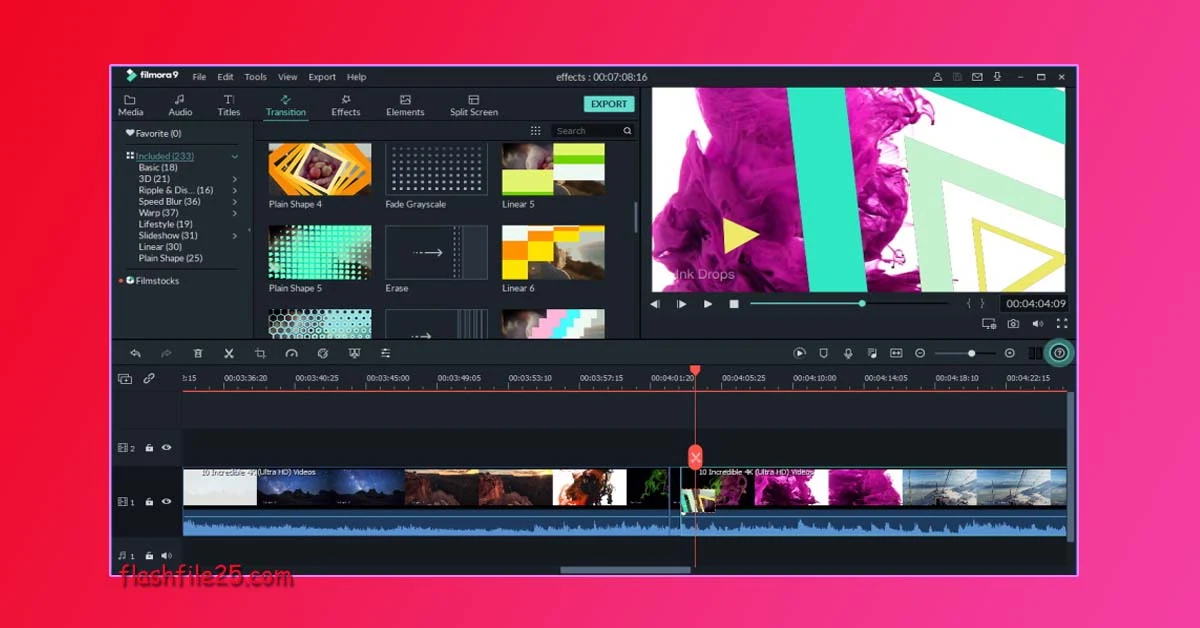Viewport: 1200px width, 628px height.
Task: Click the Green Screen icon in toolbar
Action: point(354,353)
